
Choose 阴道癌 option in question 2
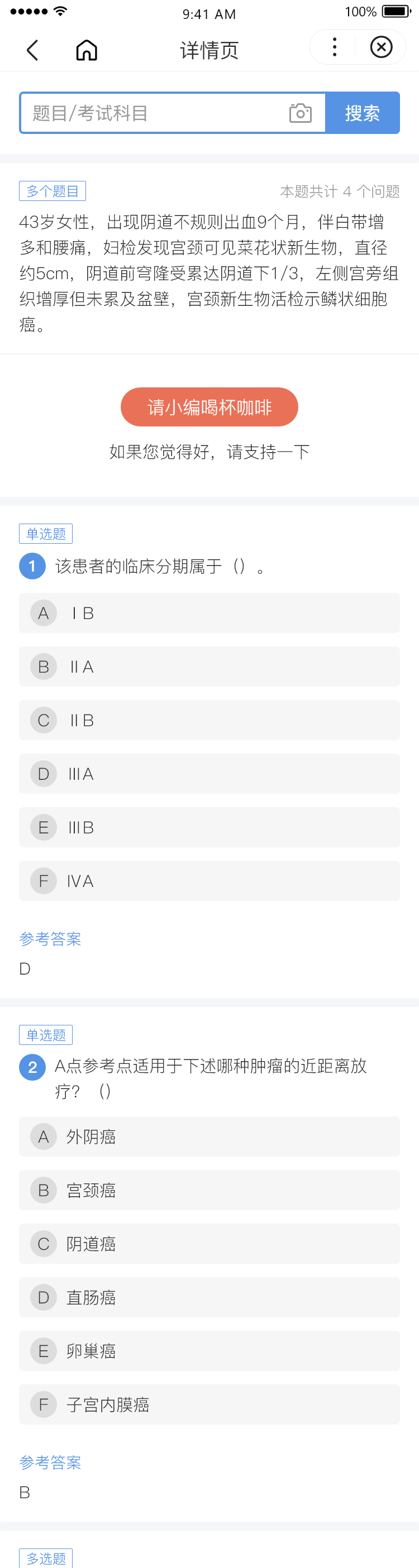(209, 1244)
